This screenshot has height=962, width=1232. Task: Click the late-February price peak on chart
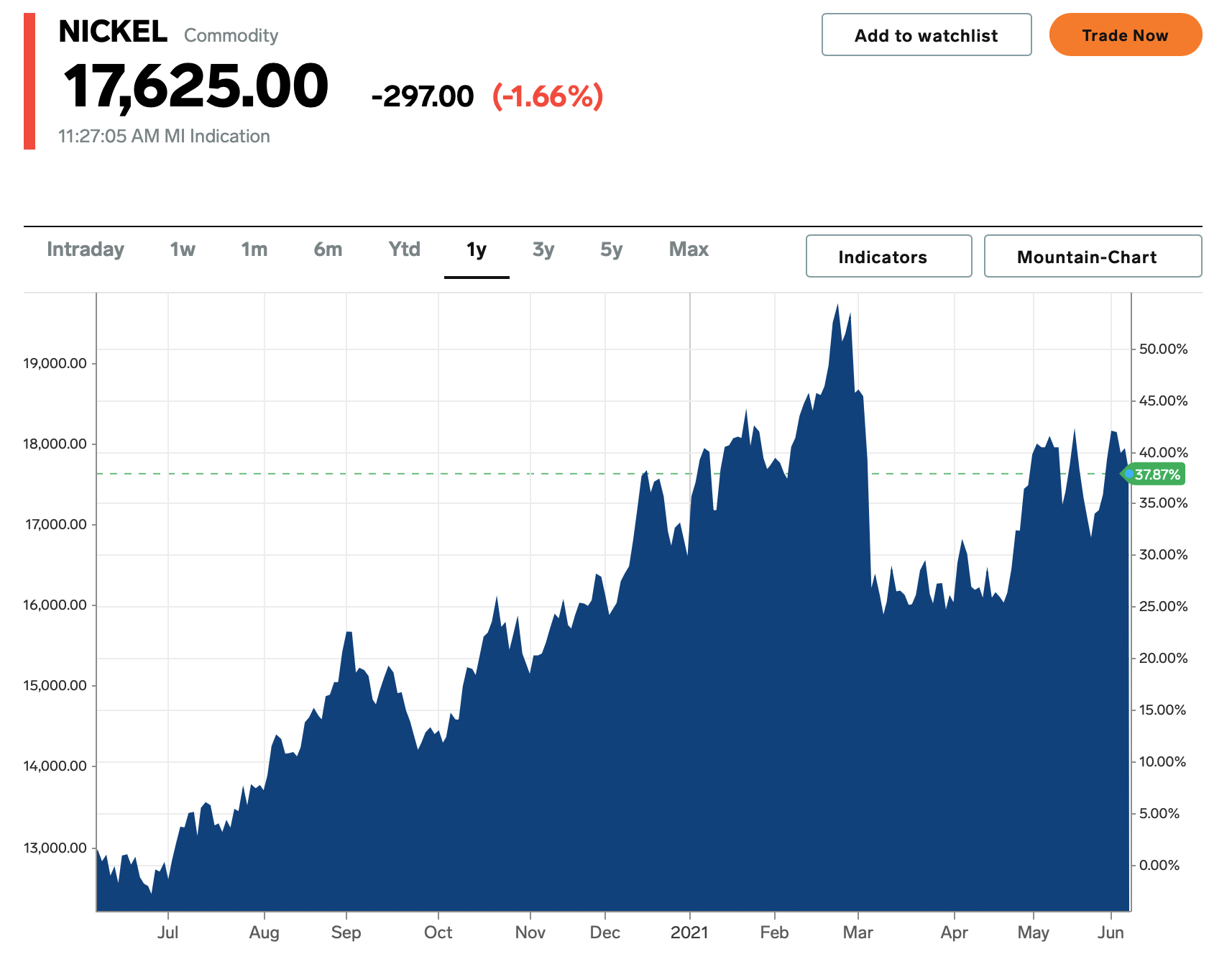[837, 305]
